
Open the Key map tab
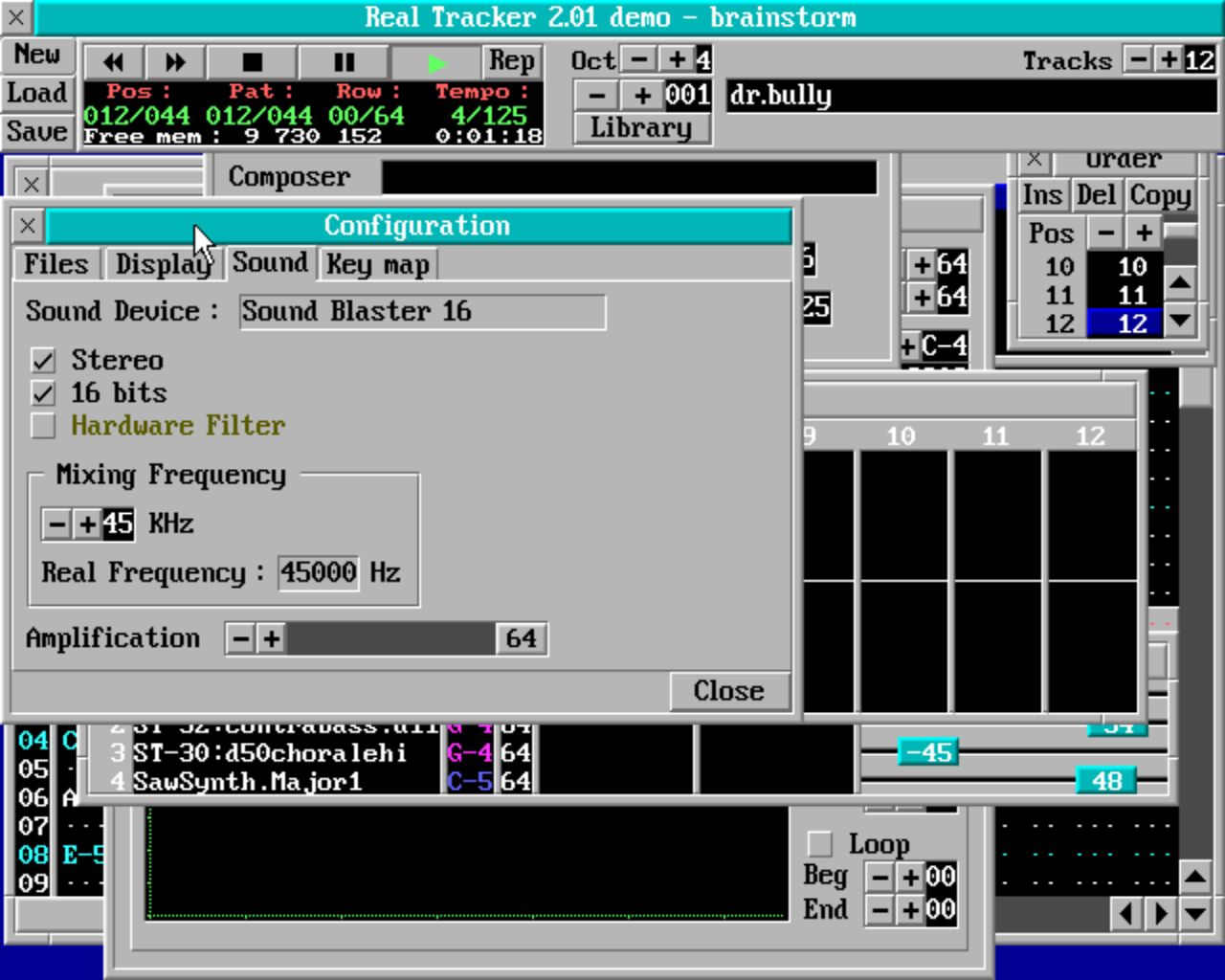377,264
